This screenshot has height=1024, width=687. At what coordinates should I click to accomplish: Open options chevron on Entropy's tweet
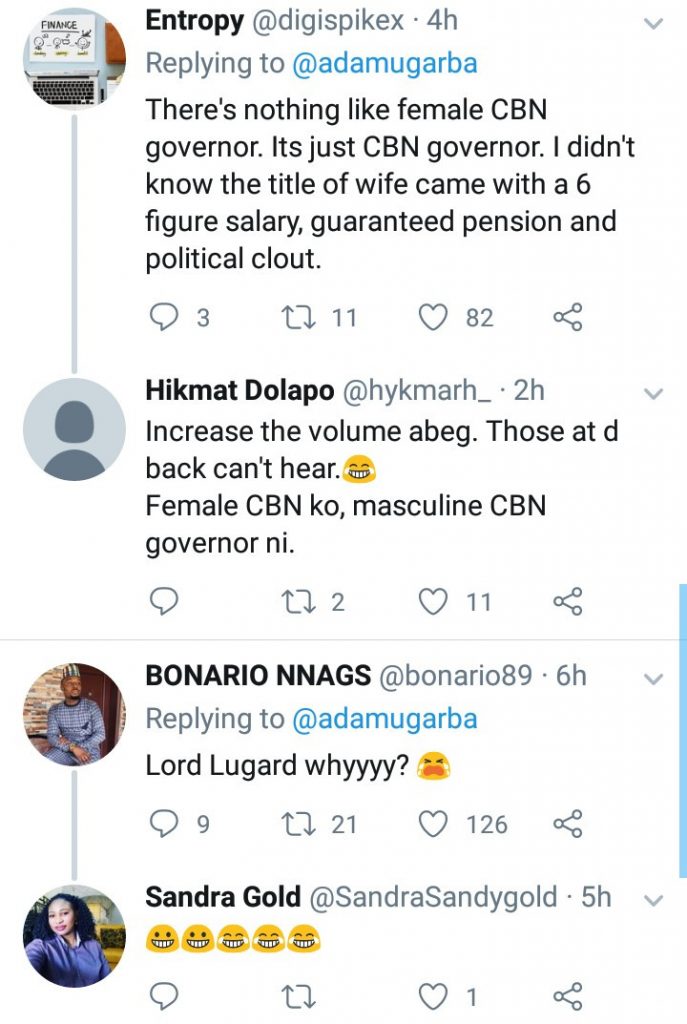point(652,22)
